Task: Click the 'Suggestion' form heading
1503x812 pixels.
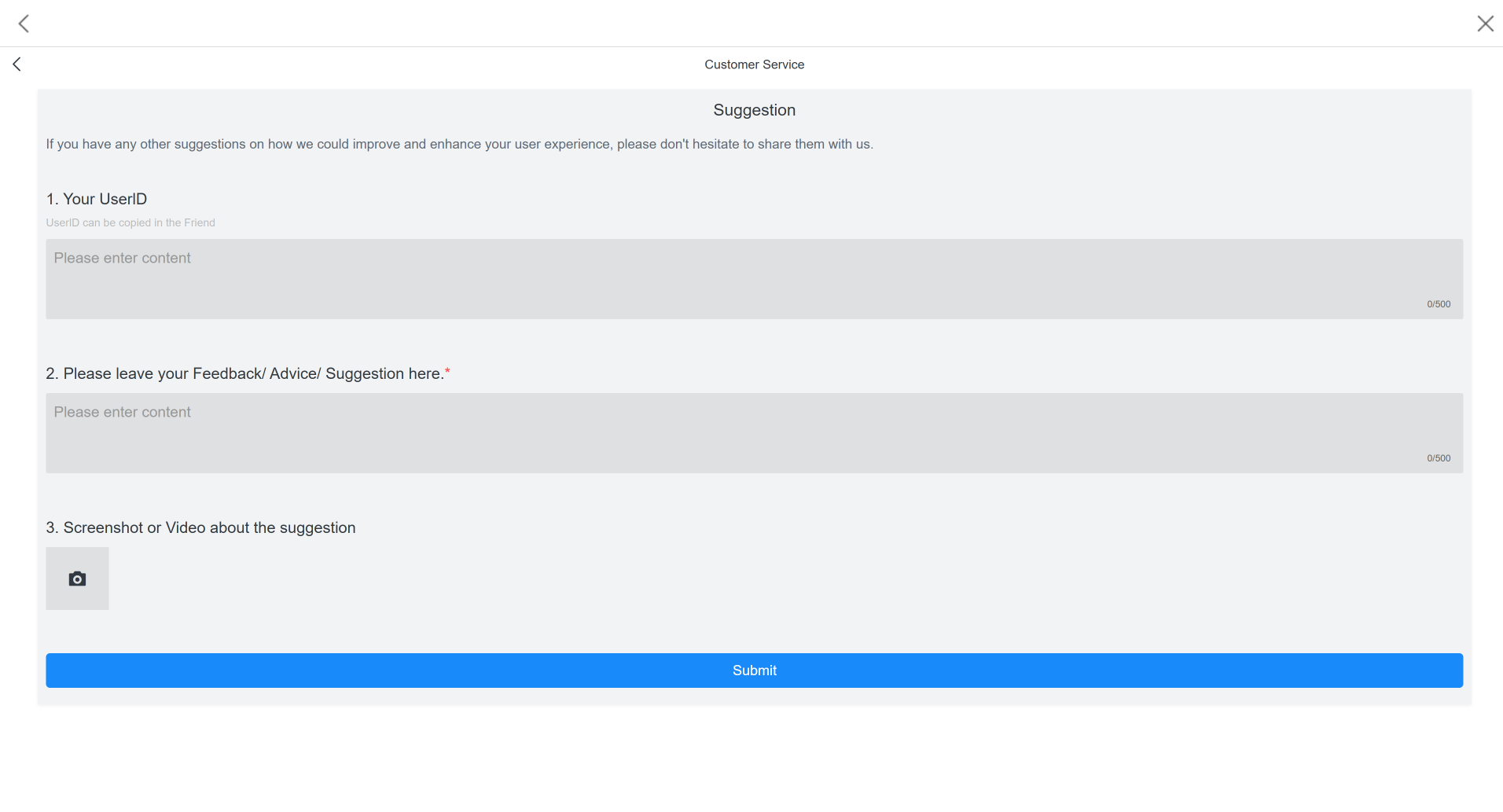Action: pos(754,110)
